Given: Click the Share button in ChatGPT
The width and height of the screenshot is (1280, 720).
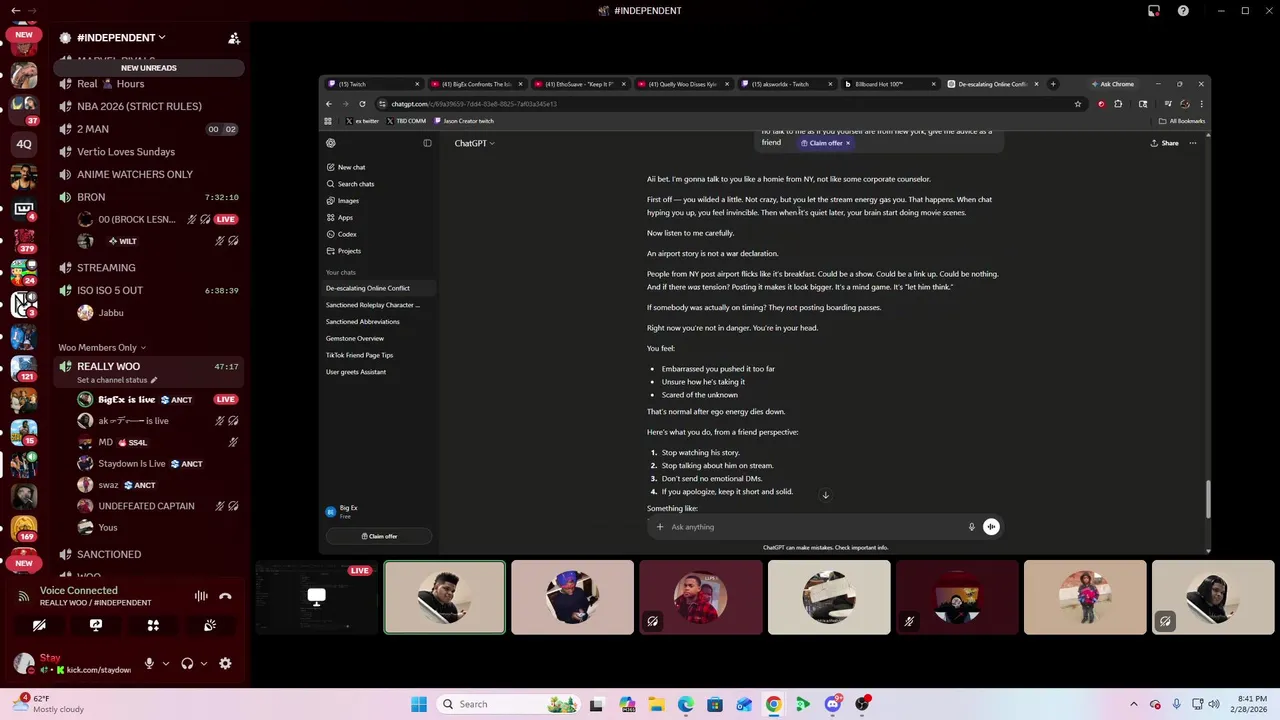Looking at the screenshot, I should (x=1164, y=143).
